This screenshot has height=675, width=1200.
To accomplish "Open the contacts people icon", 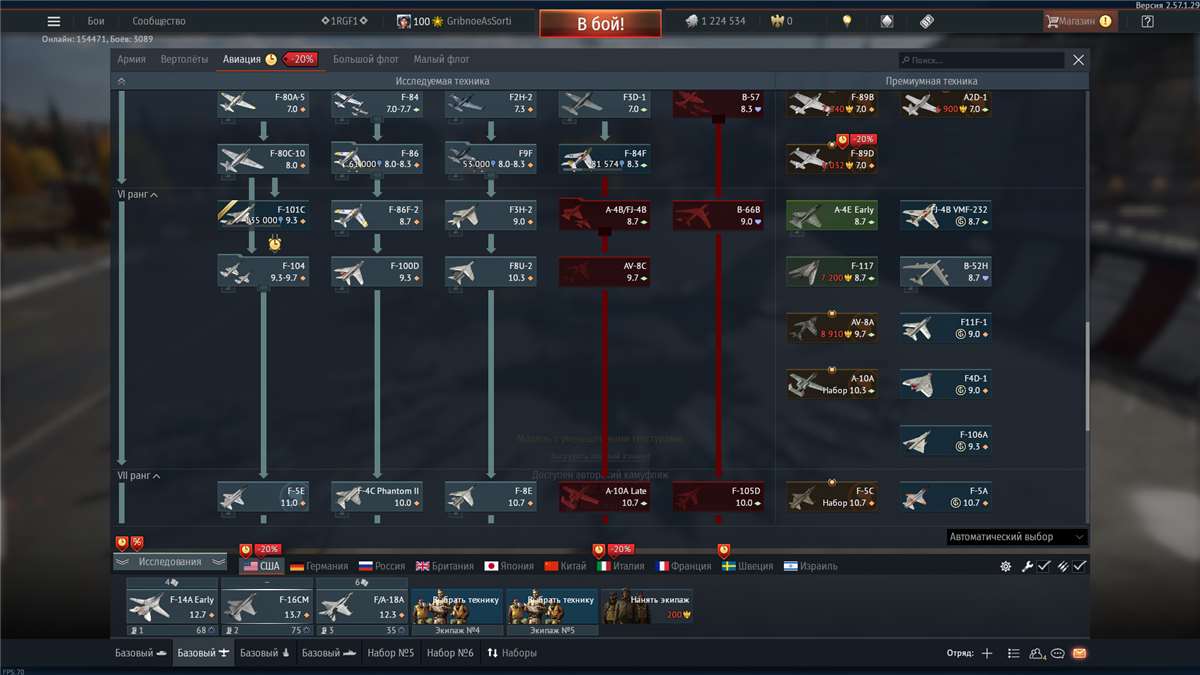I will [x=1037, y=653].
